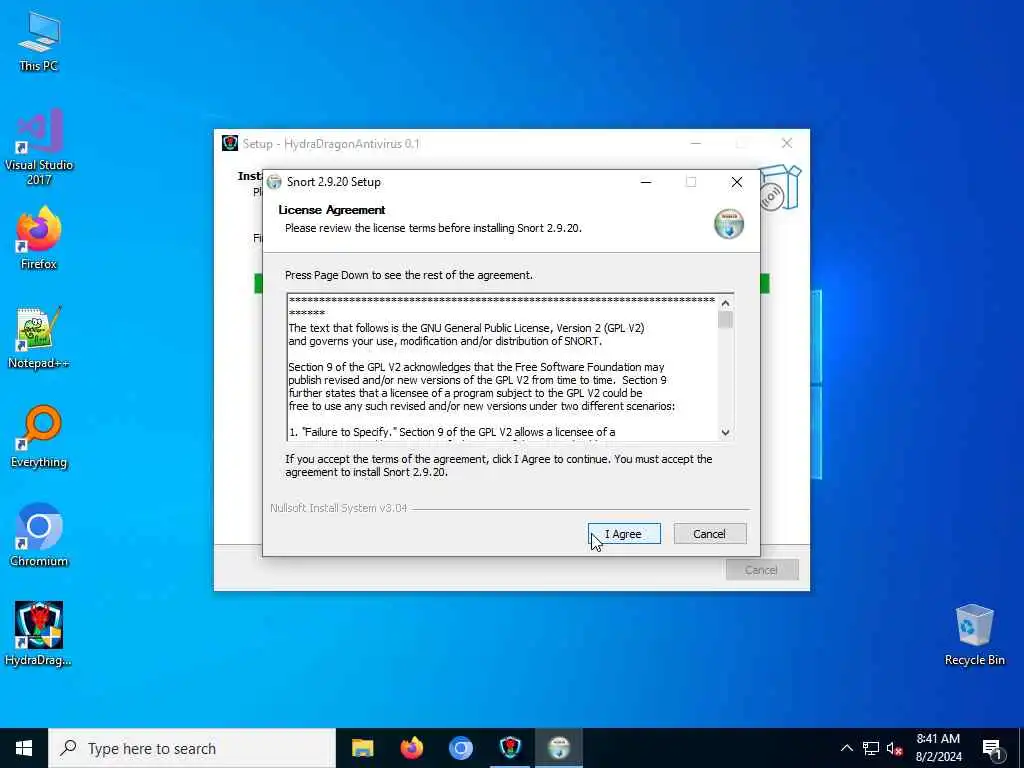Open the notification center icon
This screenshot has height=768, width=1024.
click(992, 748)
